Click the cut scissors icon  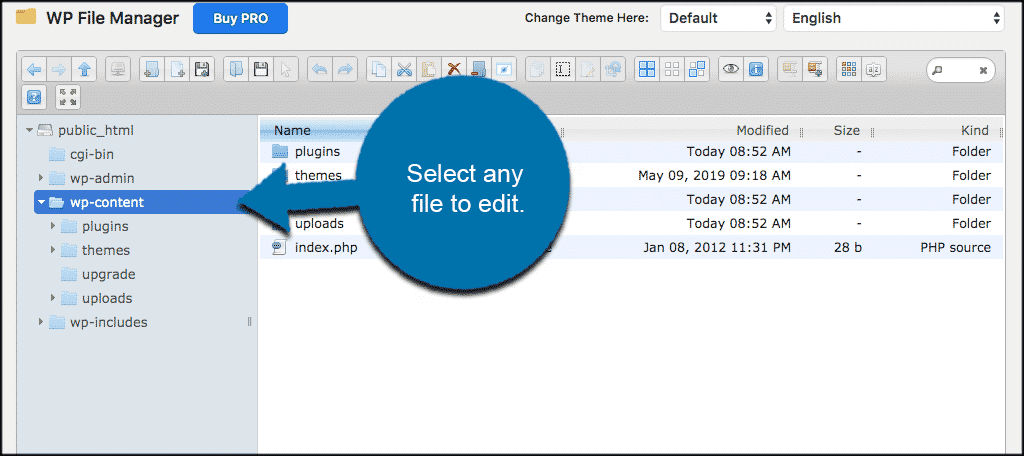point(404,69)
